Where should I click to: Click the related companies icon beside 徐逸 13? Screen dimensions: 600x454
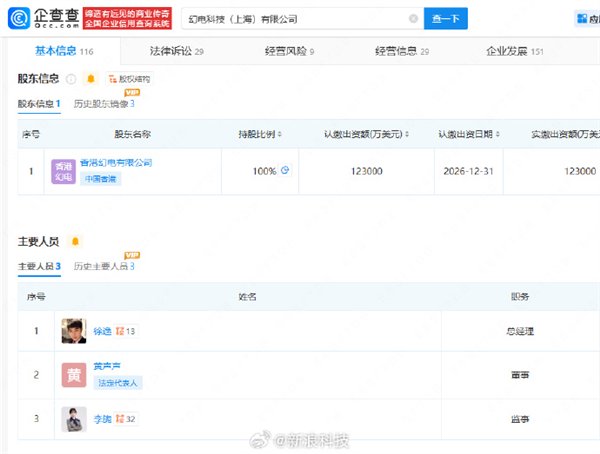(x=120, y=331)
